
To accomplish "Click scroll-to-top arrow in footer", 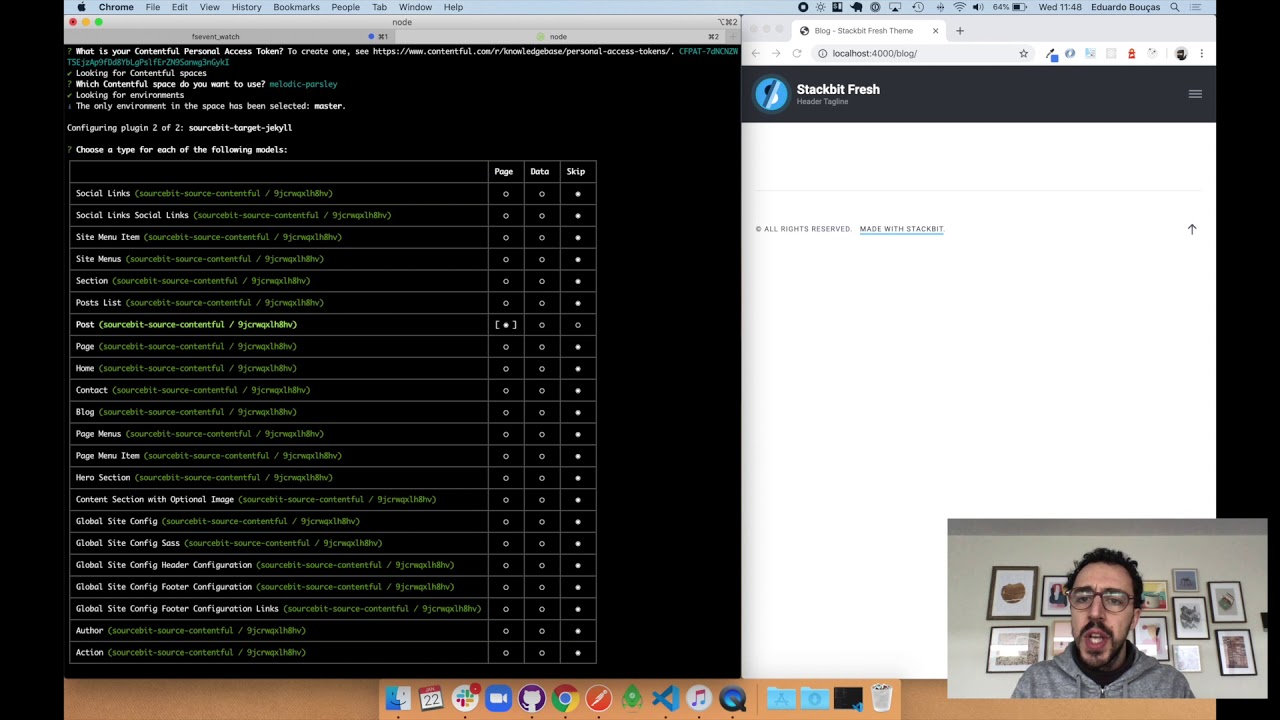I will 1192,229.
